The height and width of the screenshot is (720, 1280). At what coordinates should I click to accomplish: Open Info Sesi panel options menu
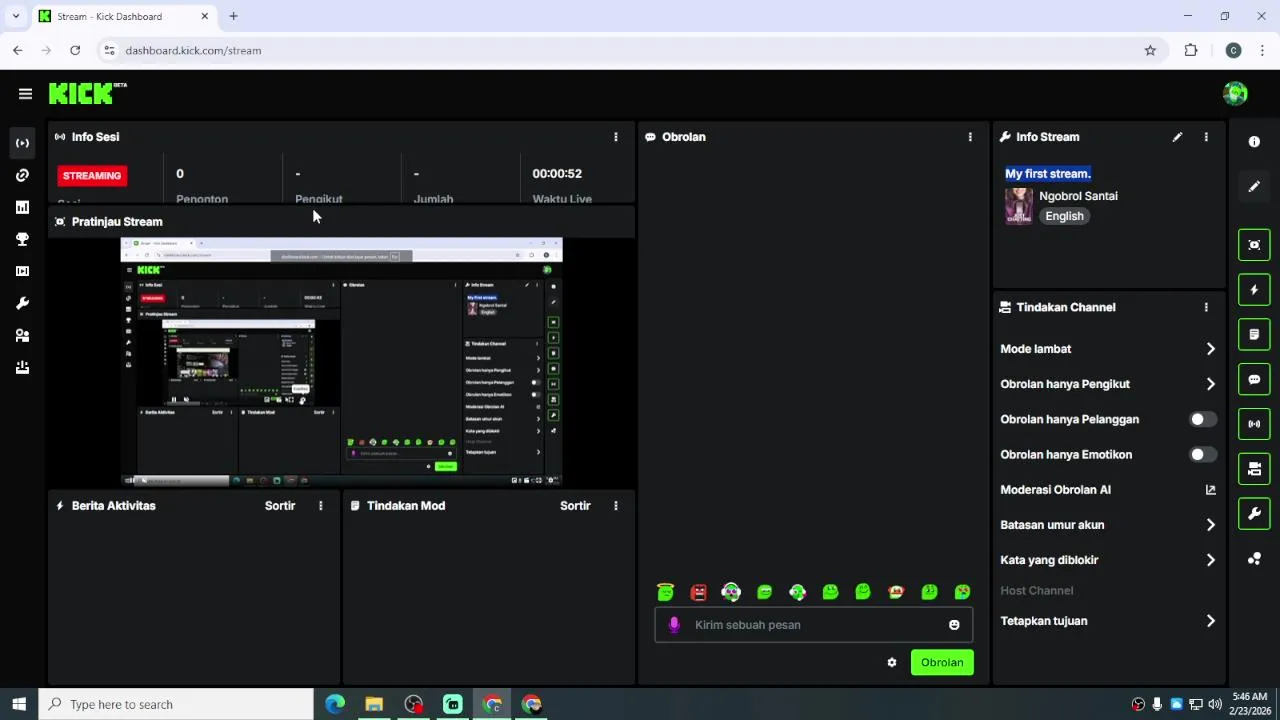(616, 137)
